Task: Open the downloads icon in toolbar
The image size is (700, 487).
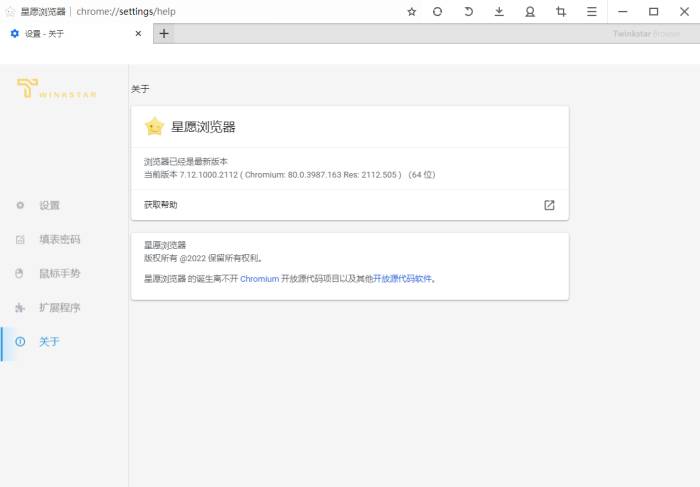Action: pos(499,12)
